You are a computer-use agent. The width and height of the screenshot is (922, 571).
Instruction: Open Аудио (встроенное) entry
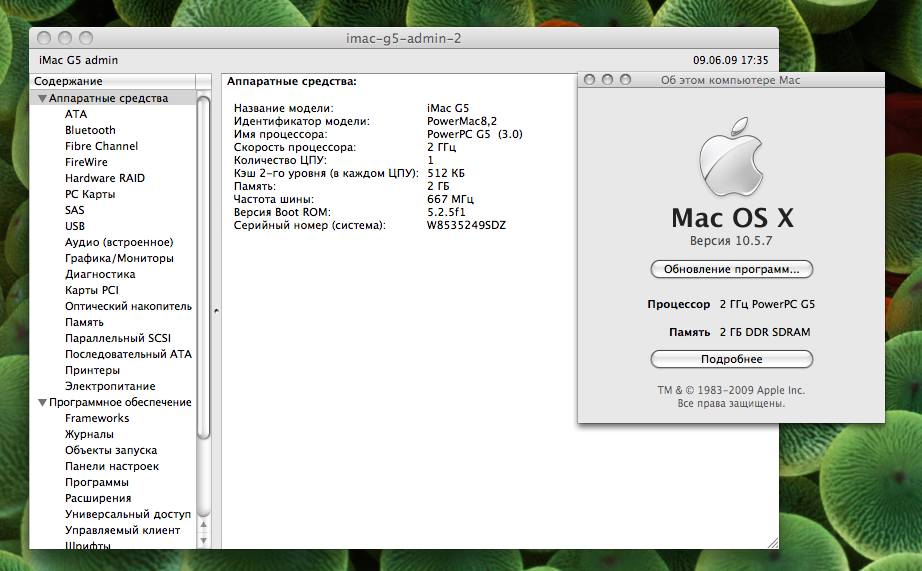[x=119, y=242]
